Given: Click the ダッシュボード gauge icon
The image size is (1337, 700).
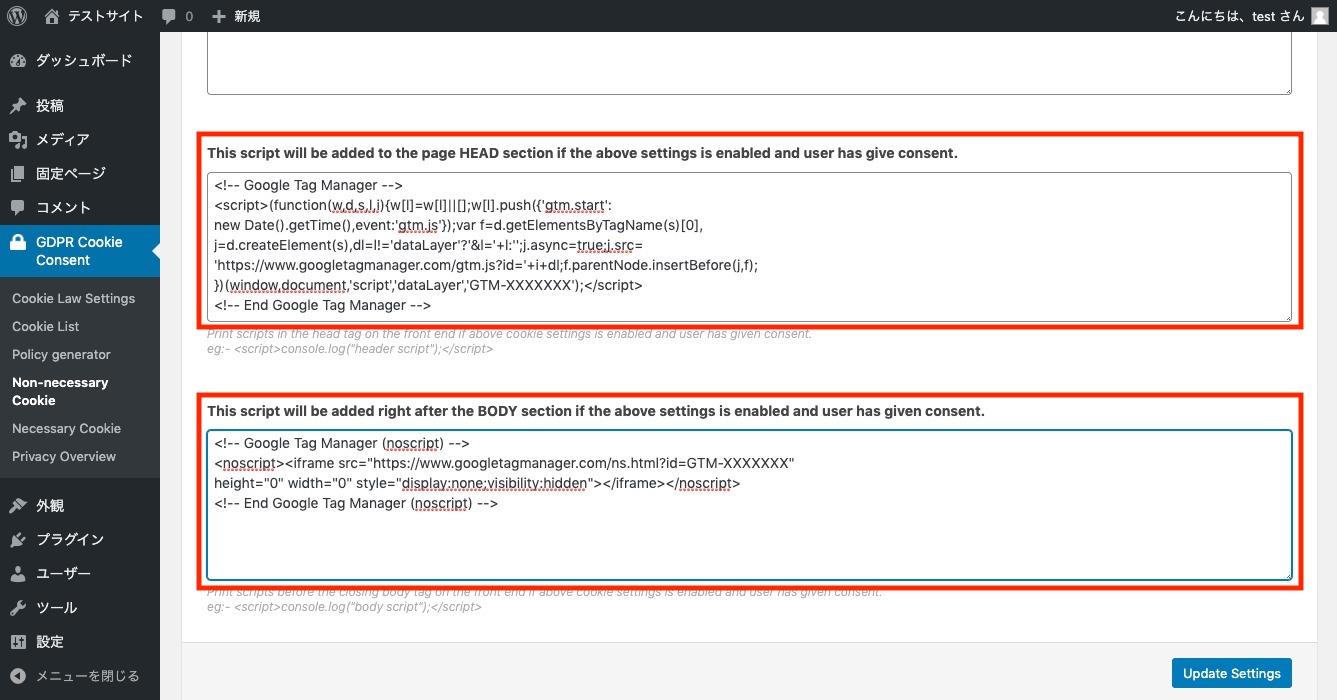Looking at the screenshot, I should point(18,61).
